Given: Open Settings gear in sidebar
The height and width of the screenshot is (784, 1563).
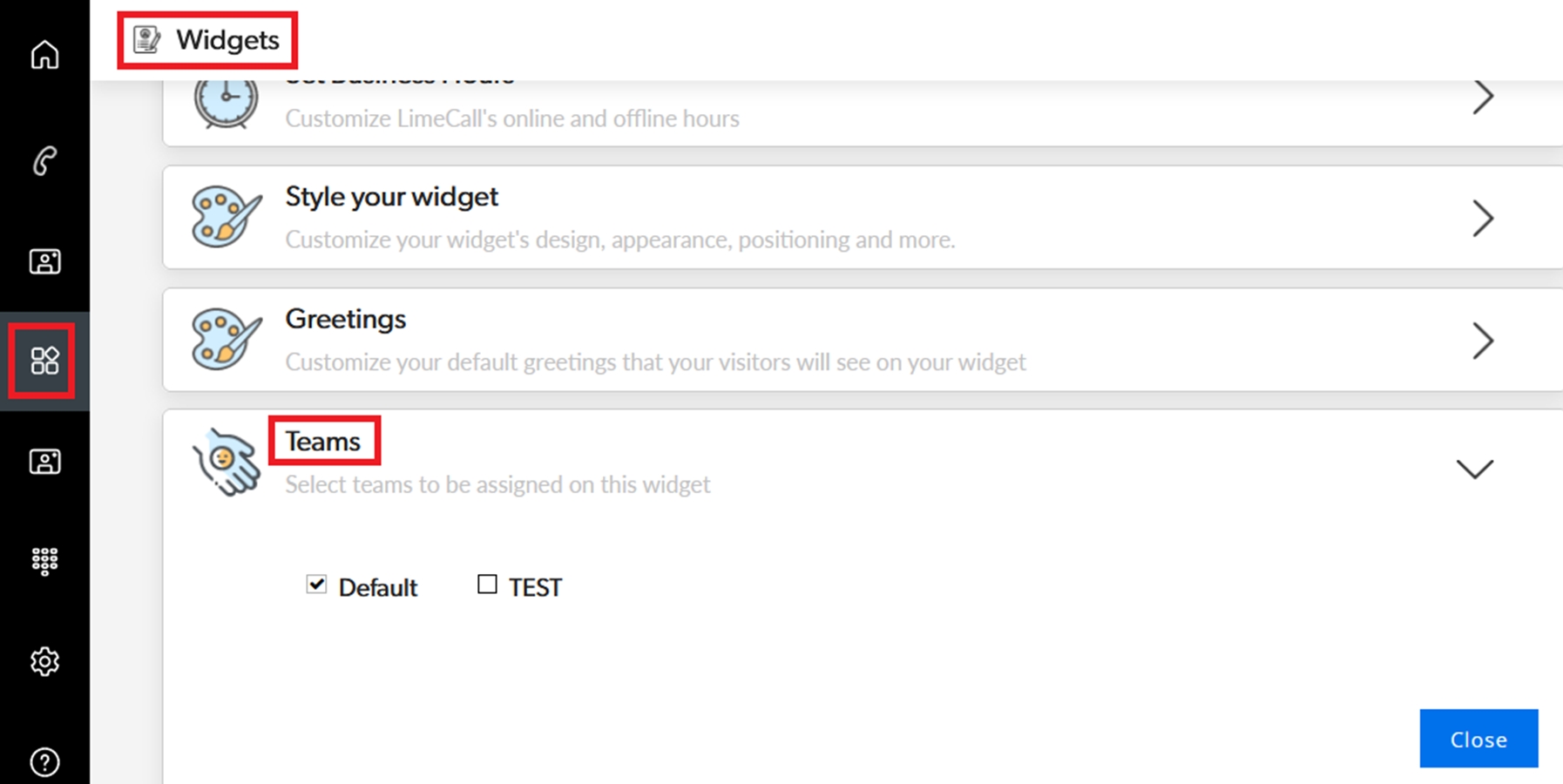Looking at the screenshot, I should point(44,662).
